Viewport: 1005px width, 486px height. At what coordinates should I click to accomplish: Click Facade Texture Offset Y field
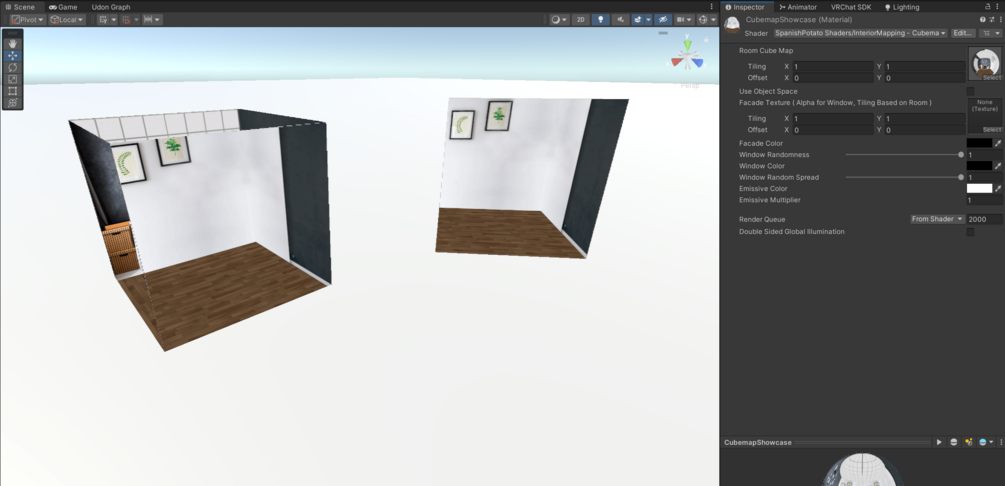925,130
